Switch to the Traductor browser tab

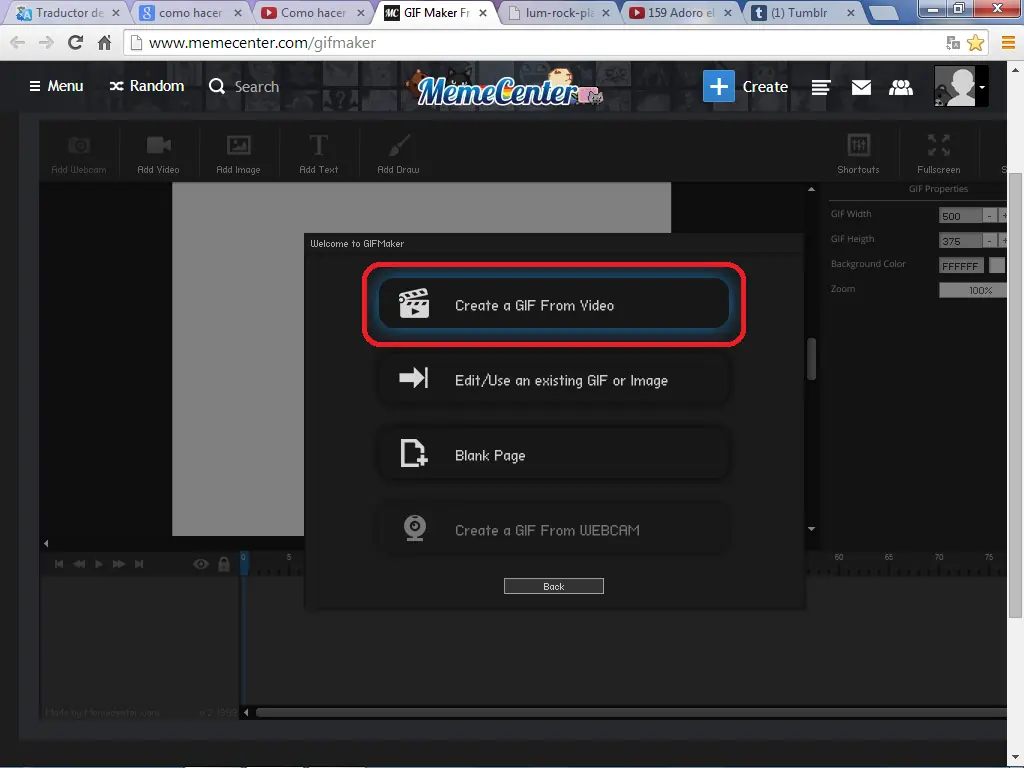click(x=68, y=12)
